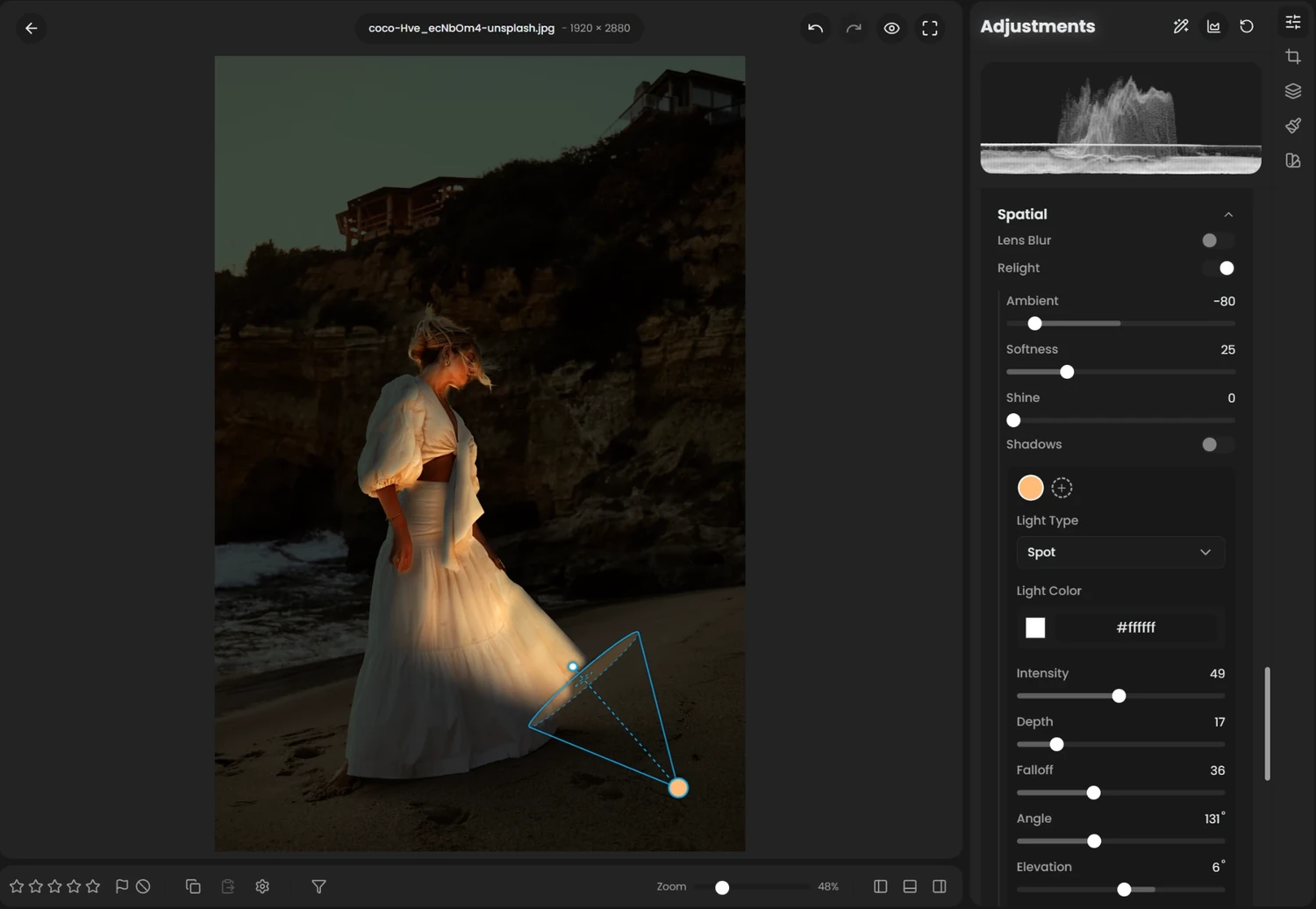Reset adjustments with the circular arrow
1316x909 pixels.
point(1247,26)
